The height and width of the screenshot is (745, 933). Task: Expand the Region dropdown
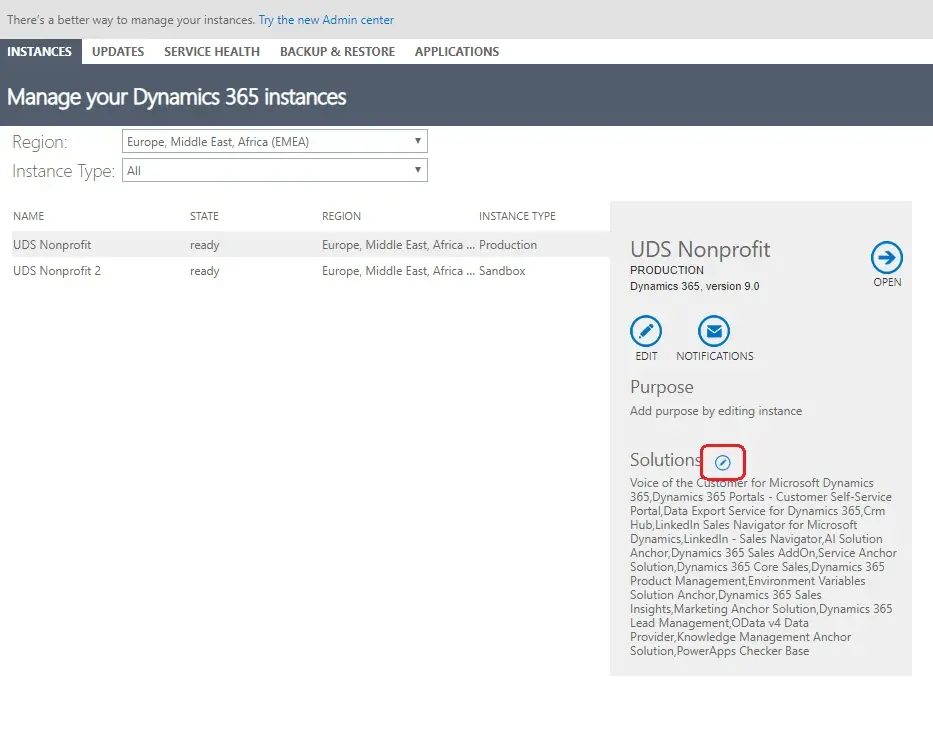(x=274, y=142)
